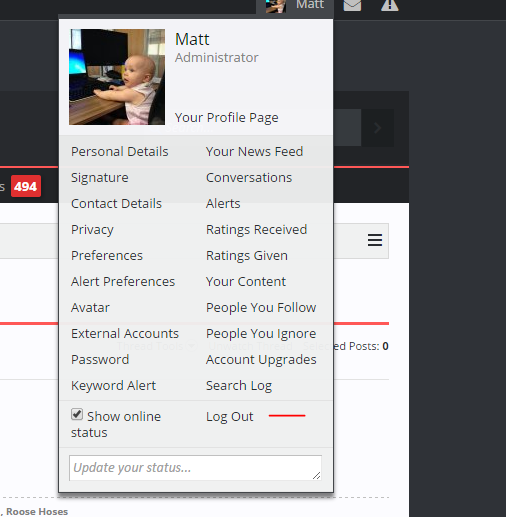Click the search arrow chevron button
Screen dimensions: 506x517
[x=378, y=128]
